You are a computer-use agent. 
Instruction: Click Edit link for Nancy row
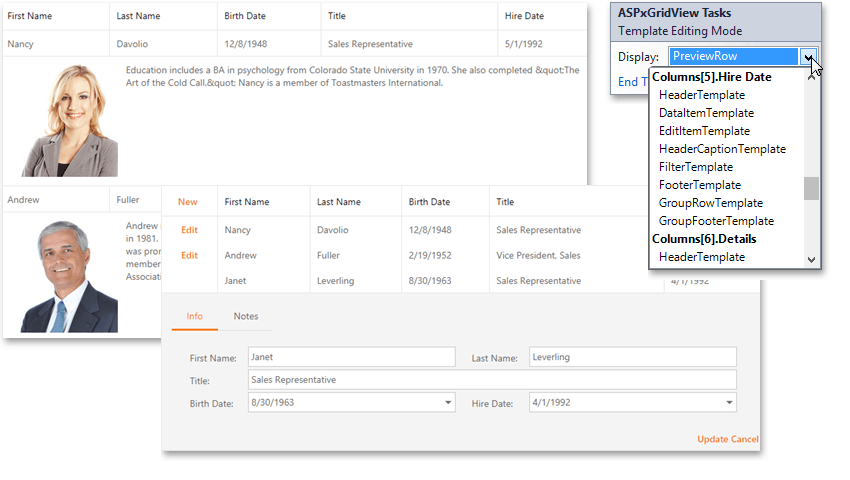click(x=189, y=230)
